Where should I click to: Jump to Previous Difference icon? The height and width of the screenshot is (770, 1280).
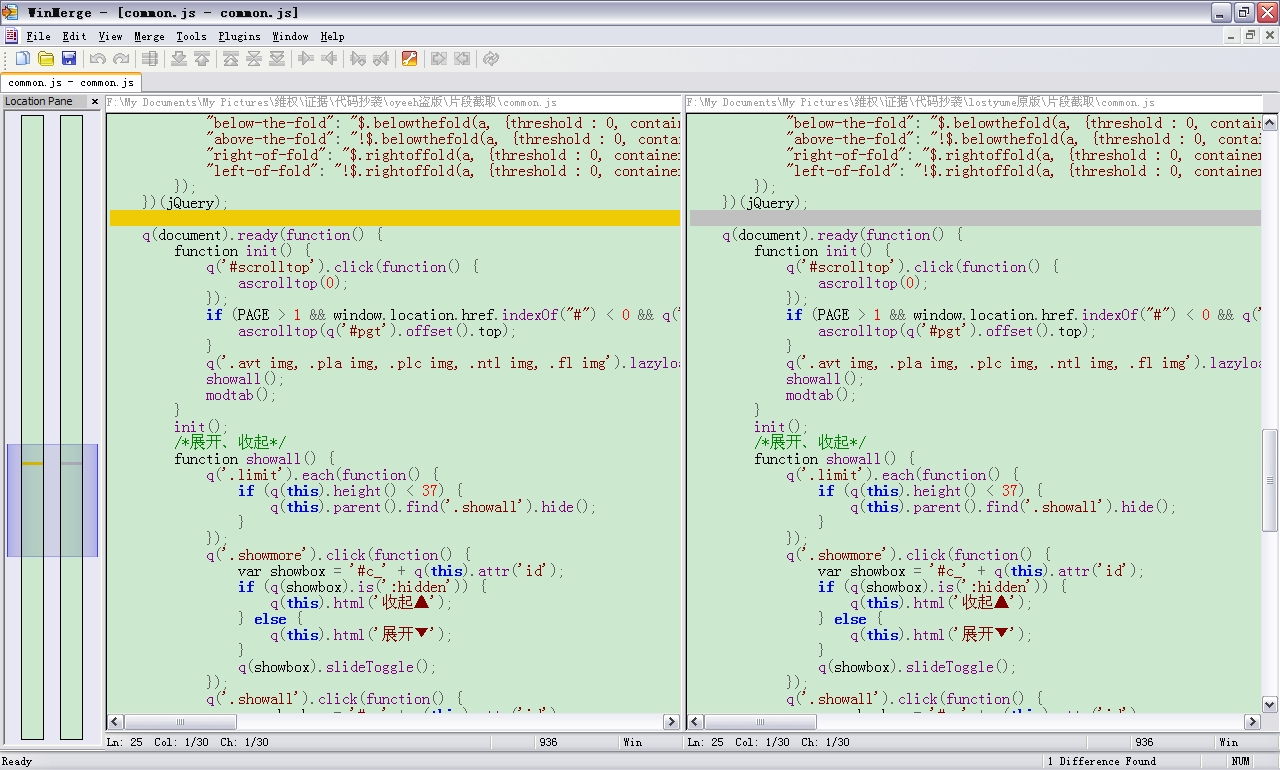coord(202,59)
